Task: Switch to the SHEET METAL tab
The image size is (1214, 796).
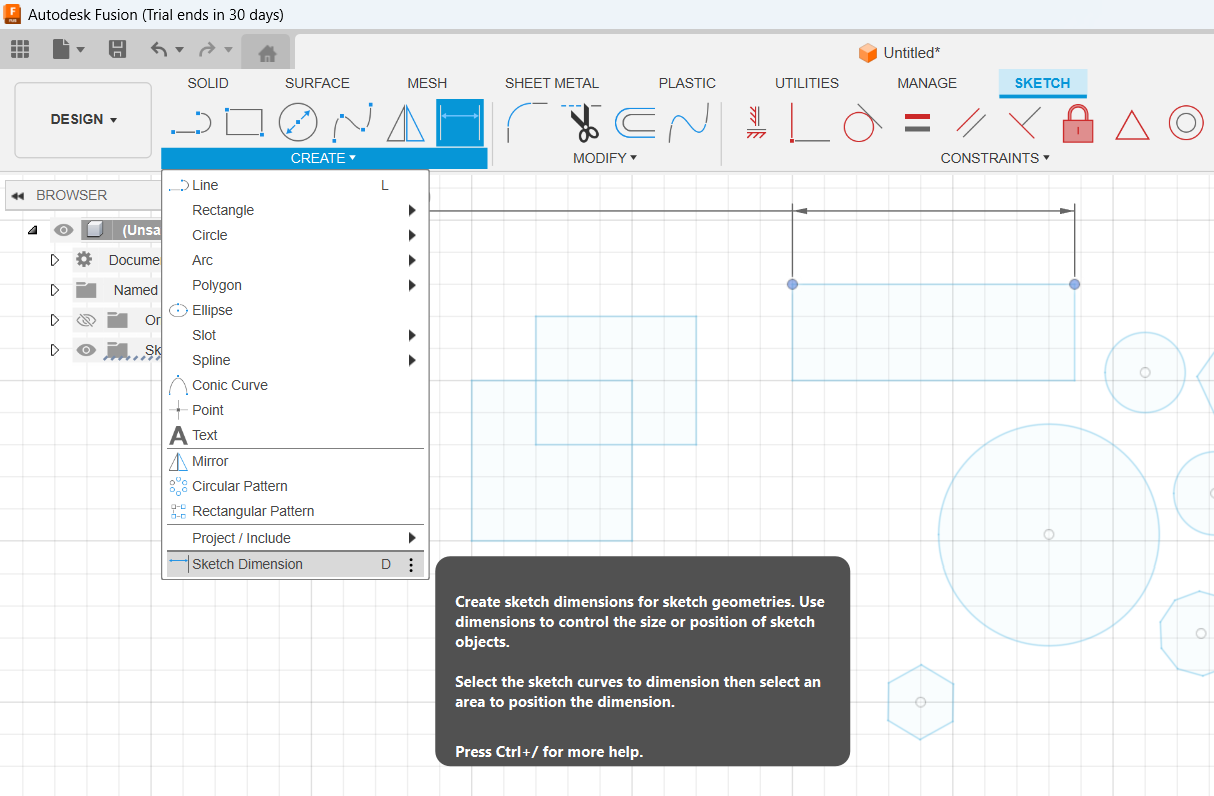Action: [x=552, y=83]
